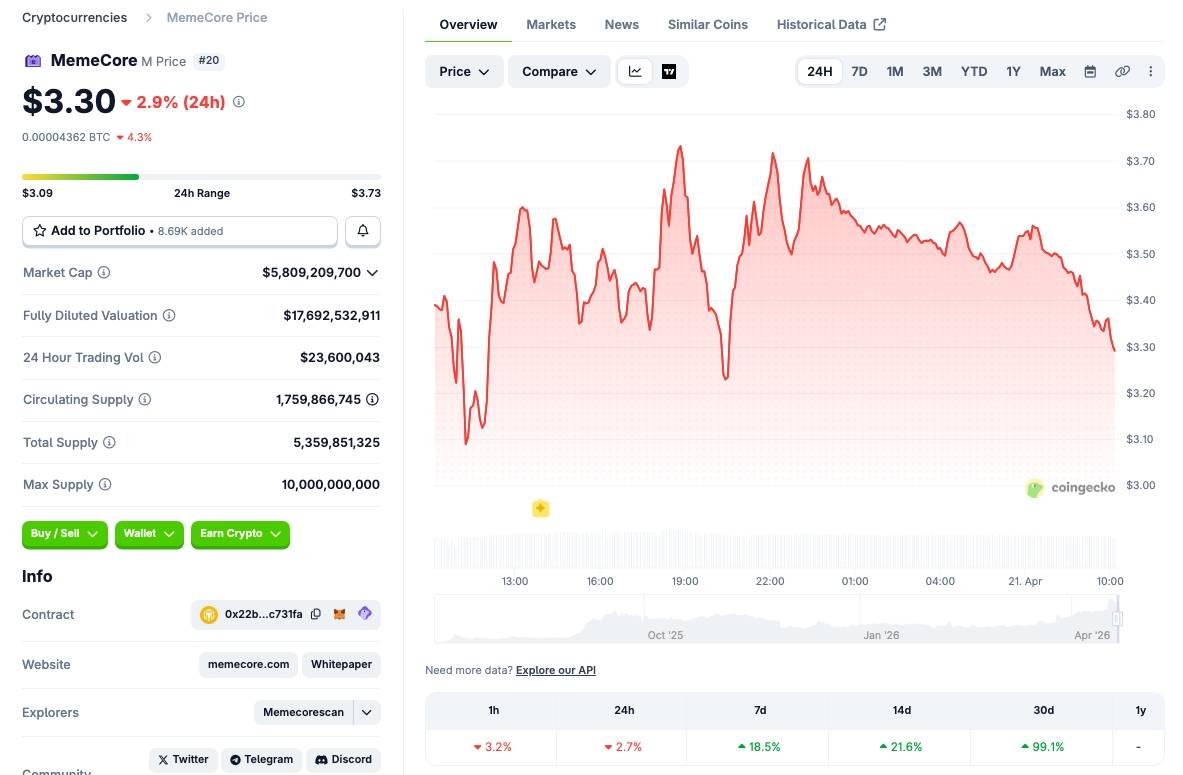The height and width of the screenshot is (775, 1183).
Task: Open the custom date range calendar icon
Action: coord(1089,71)
